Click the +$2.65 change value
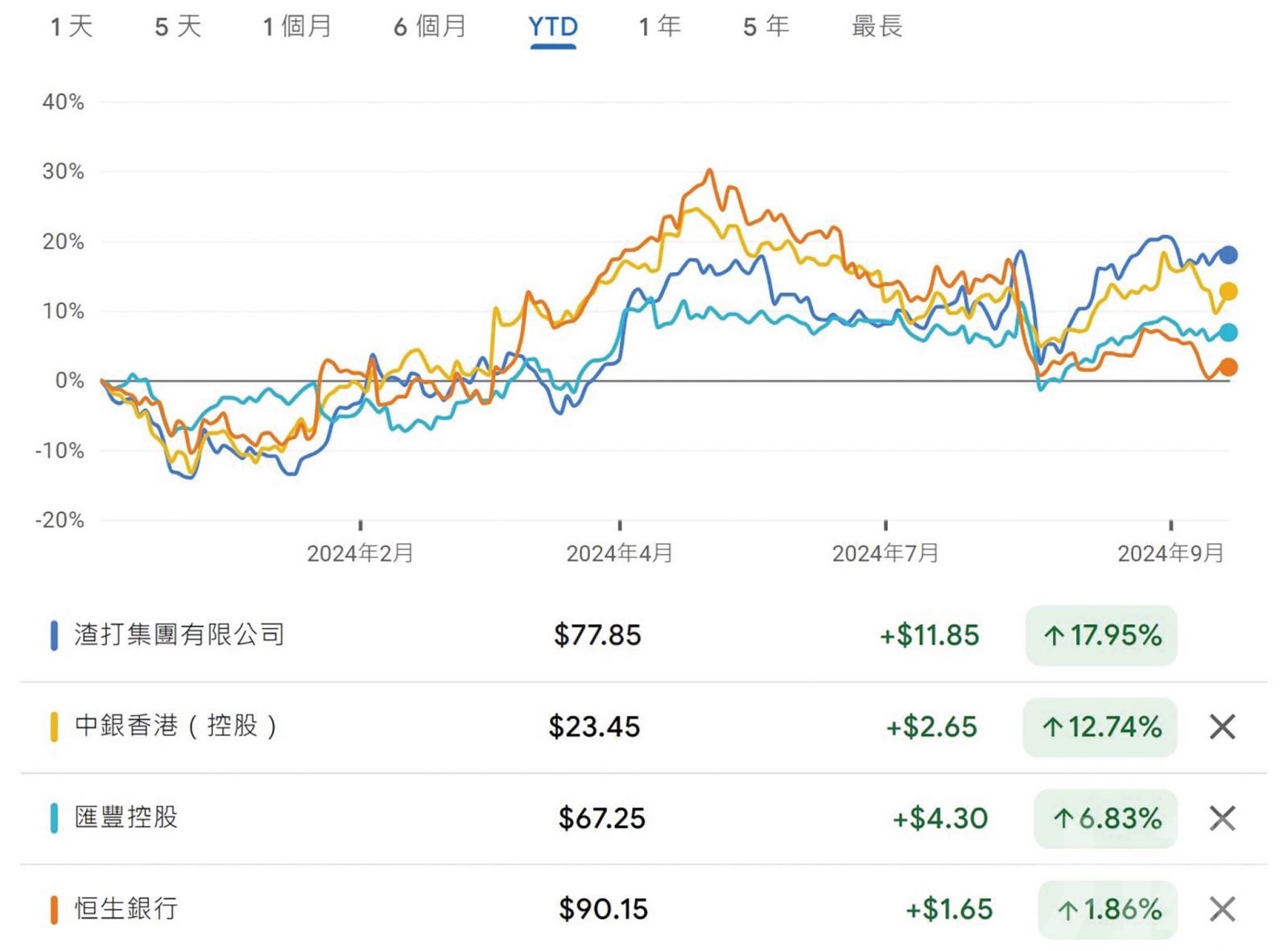 coord(931,727)
